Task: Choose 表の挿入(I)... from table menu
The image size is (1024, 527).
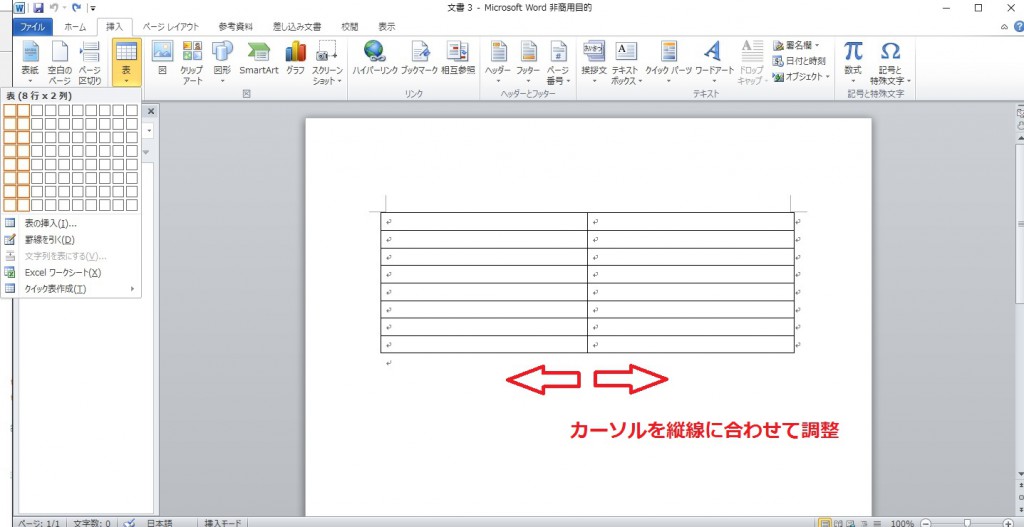Action: tap(71, 223)
